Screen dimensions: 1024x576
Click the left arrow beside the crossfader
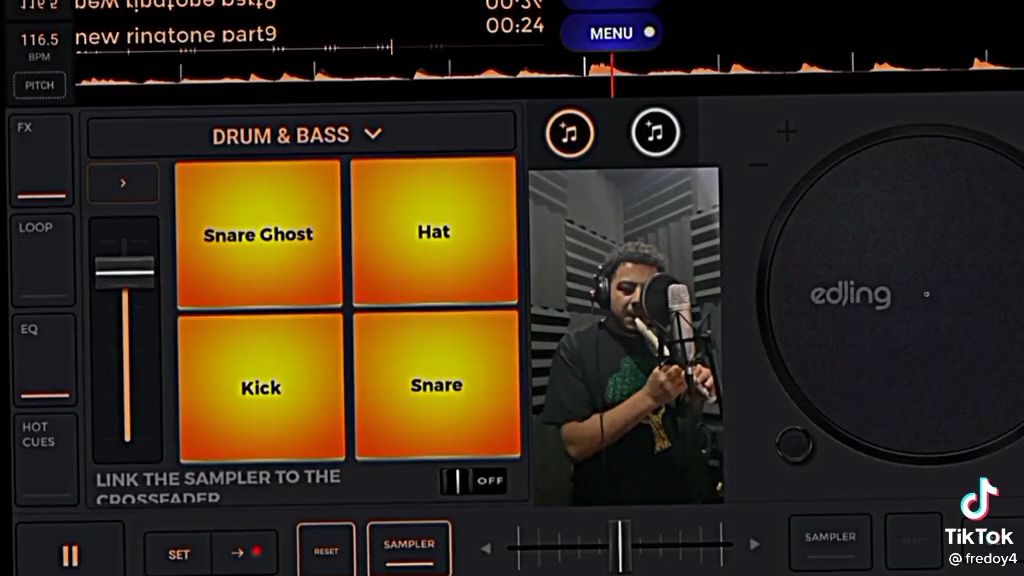[486, 547]
